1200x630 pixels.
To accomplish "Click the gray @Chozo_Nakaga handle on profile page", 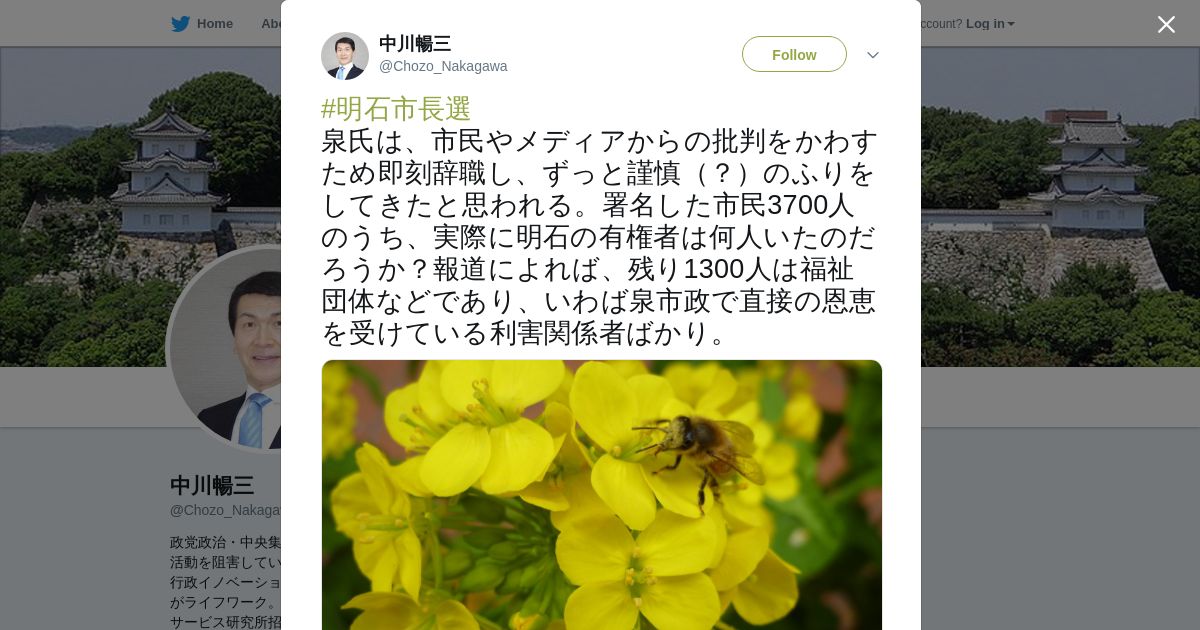I will click(225, 510).
